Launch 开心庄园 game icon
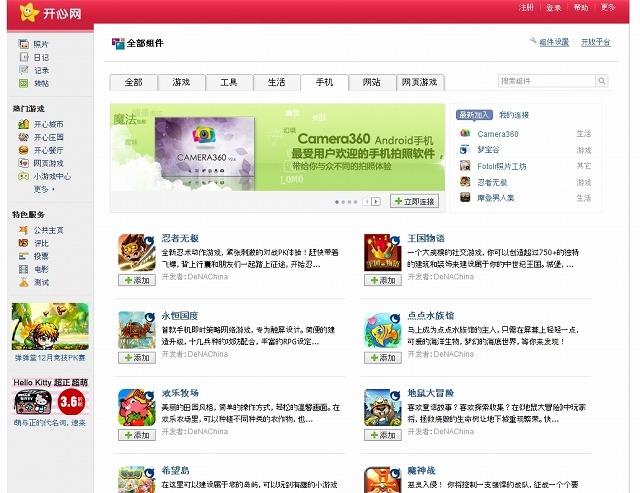This screenshot has height=493, width=640. [24, 137]
